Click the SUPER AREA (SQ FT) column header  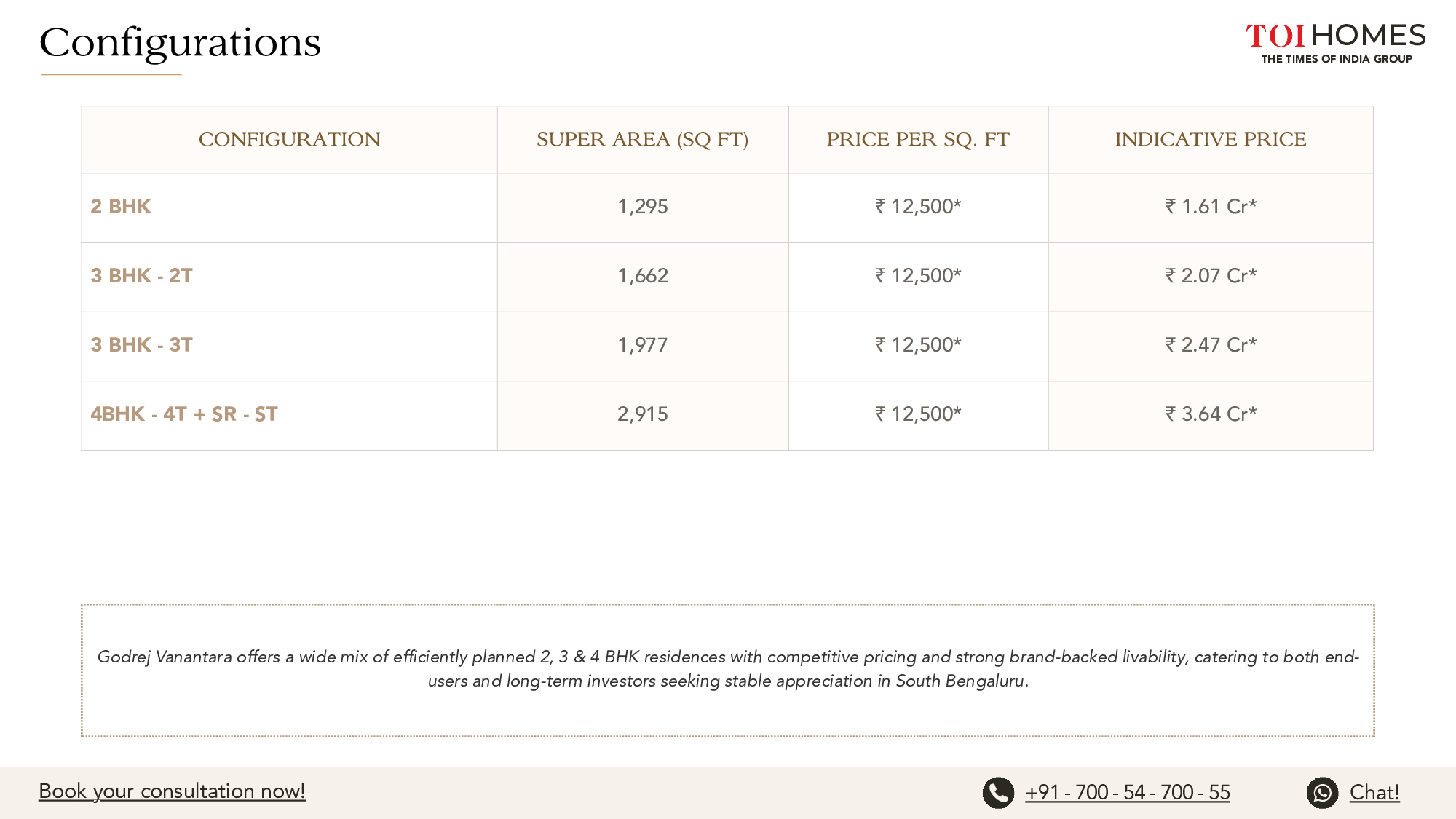coord(643,140)
